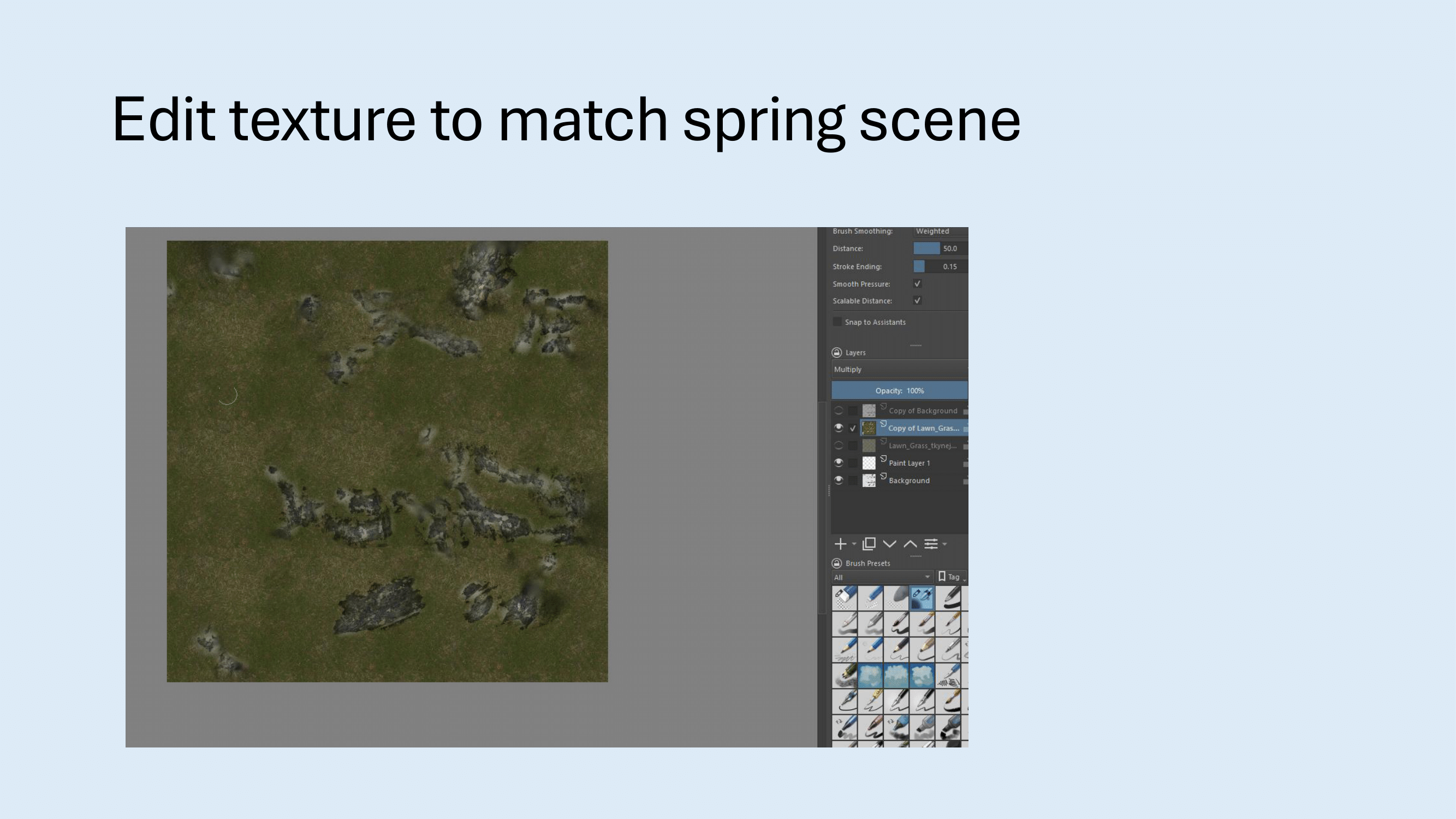Open the Brush Smoothing Weighted dropdown
Image resolution: width=1456 pixels, height=819 pixels.
(941, 231)
